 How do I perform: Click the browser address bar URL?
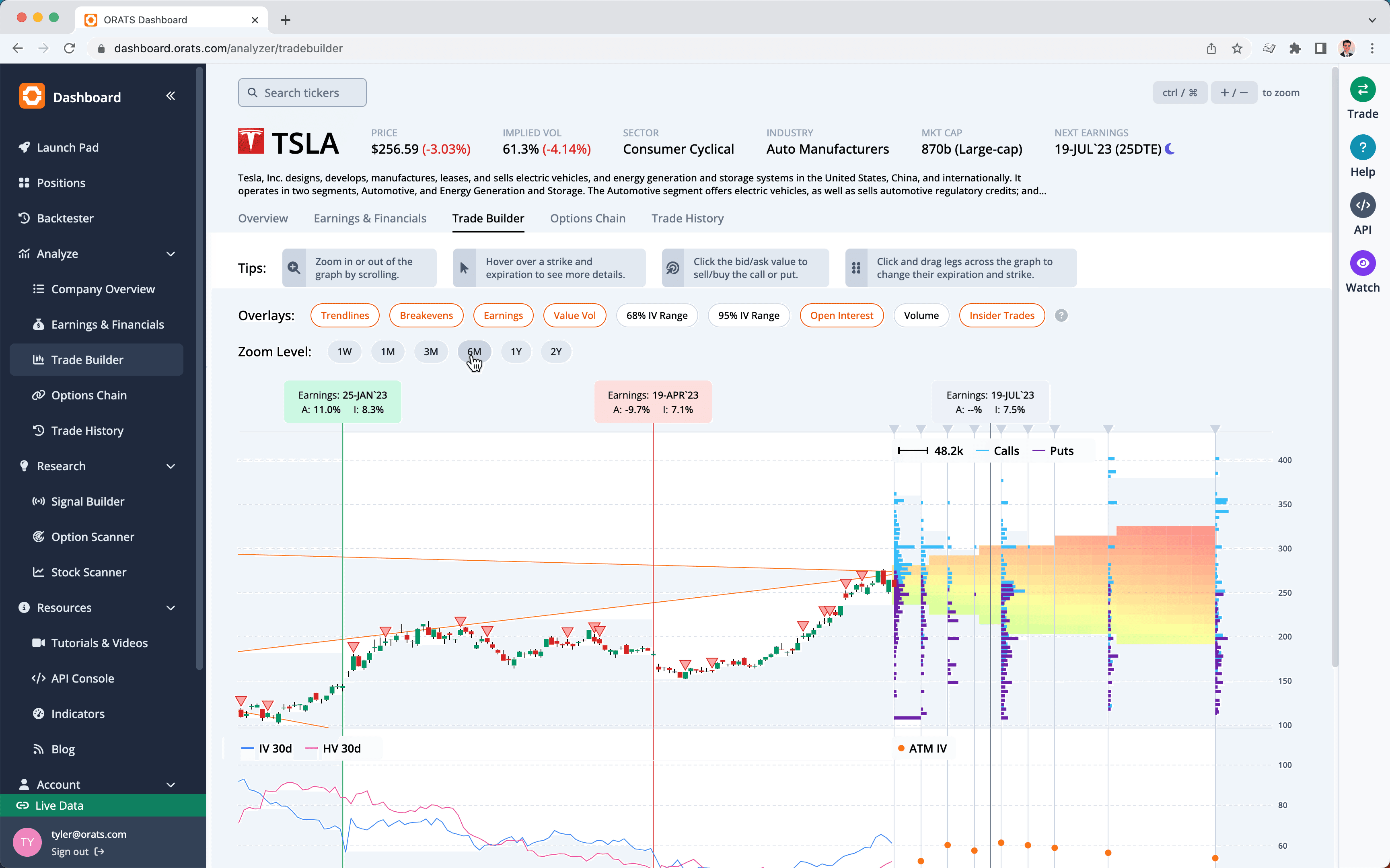228,48
